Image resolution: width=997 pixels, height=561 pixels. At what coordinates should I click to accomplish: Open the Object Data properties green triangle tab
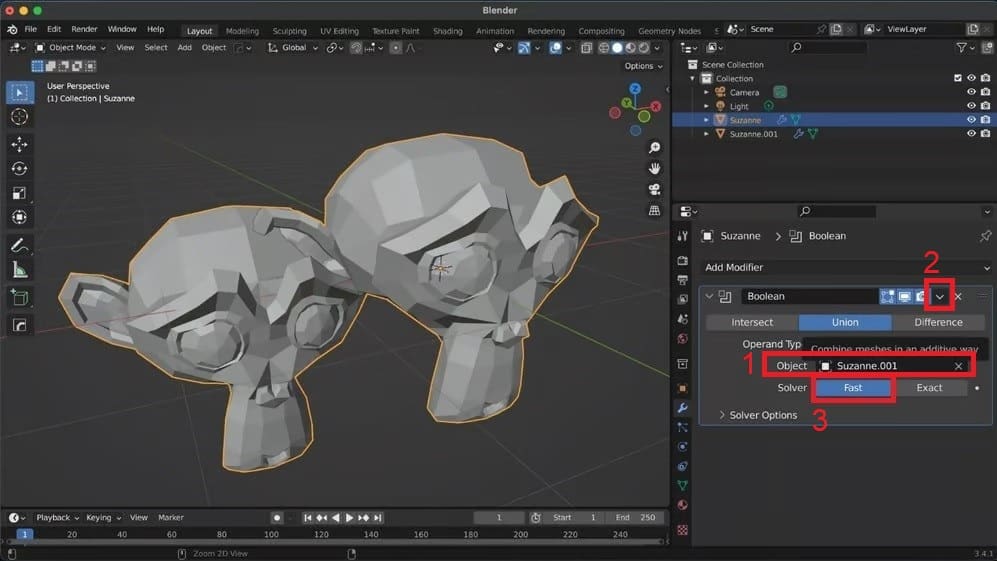point(682,485)
